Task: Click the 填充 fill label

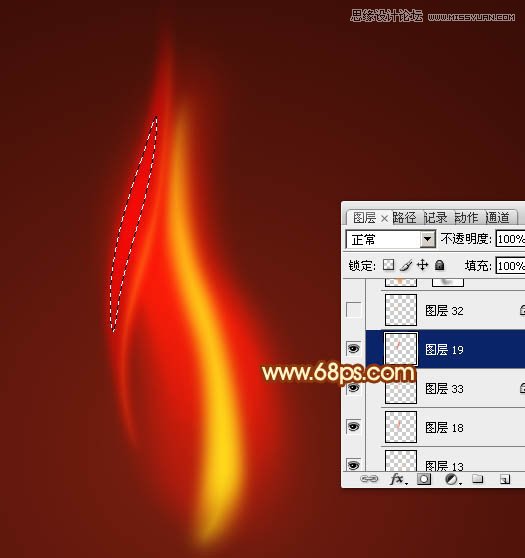Action: pyautogui.click(x=478, y=266)
